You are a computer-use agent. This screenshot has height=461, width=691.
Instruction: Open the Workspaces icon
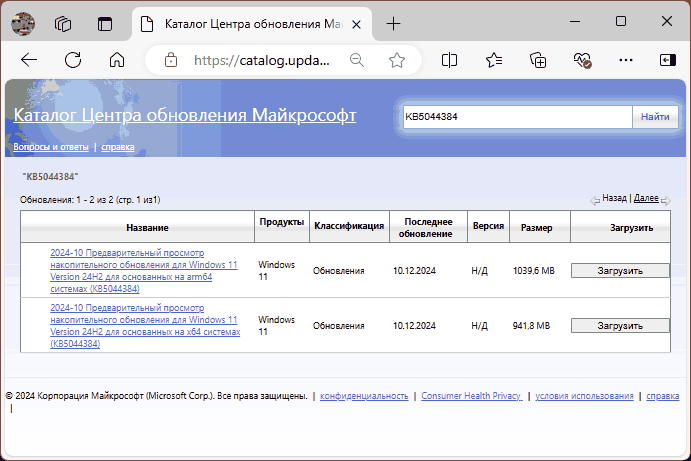[x=63, y=24]
